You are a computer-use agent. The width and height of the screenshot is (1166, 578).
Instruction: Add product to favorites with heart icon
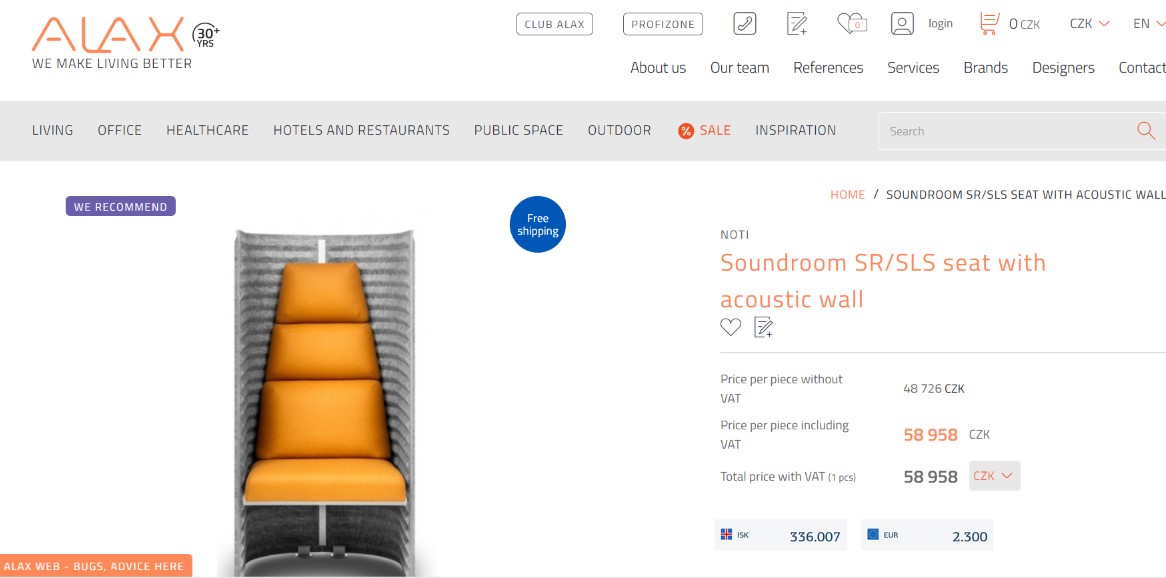pos(730,327)
